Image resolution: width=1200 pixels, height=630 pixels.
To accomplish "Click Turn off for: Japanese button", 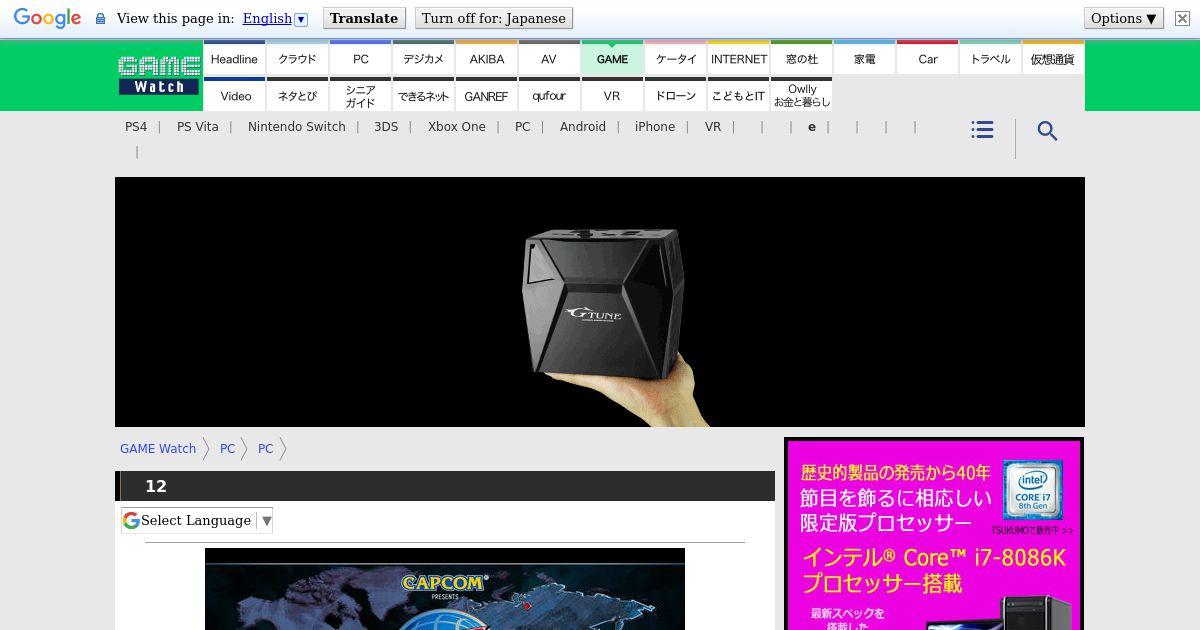I will click(x=494, y=18).
